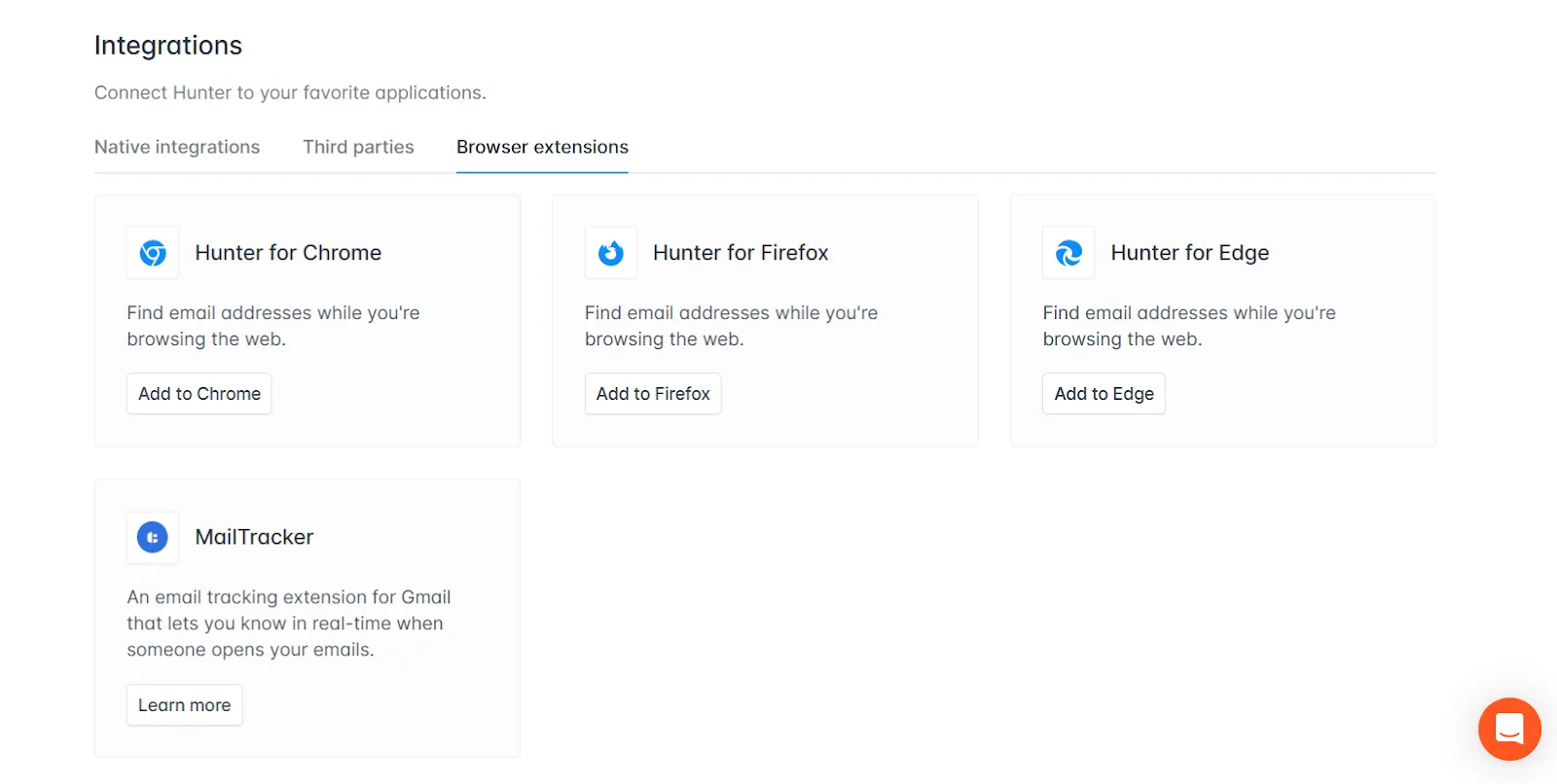Switch to Native integrations tab
This screenshot has width=1557, height=784.
point(177,147)
